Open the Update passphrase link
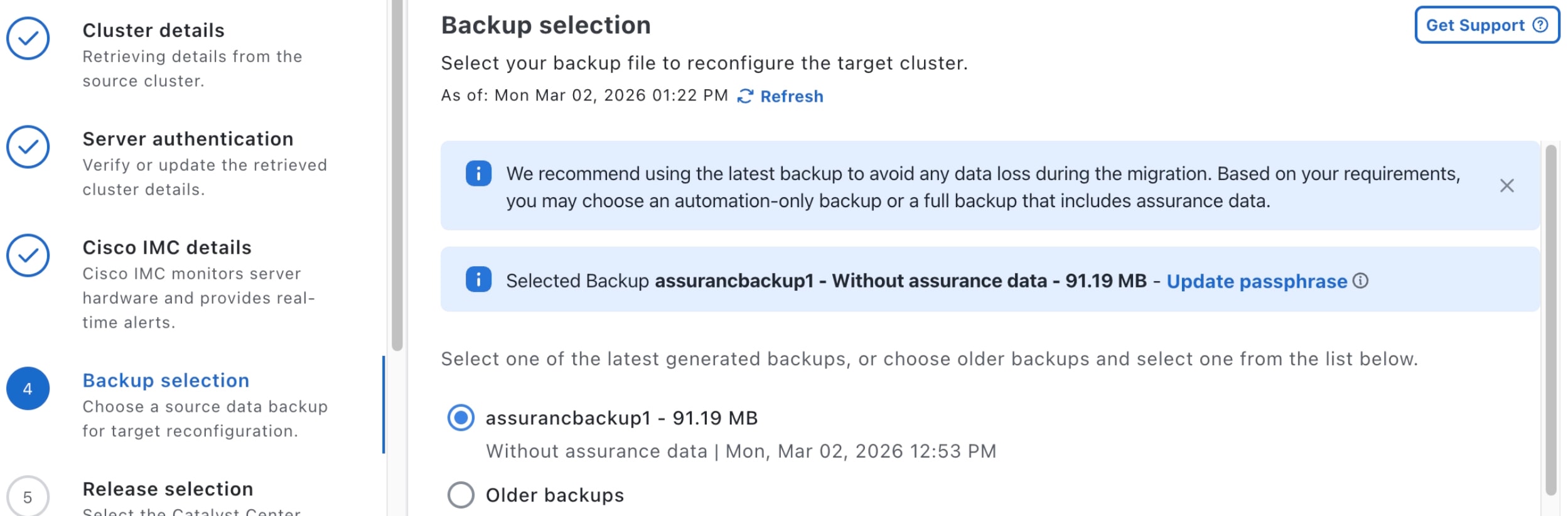The image size is (1568, 516). coord(1257,281)
